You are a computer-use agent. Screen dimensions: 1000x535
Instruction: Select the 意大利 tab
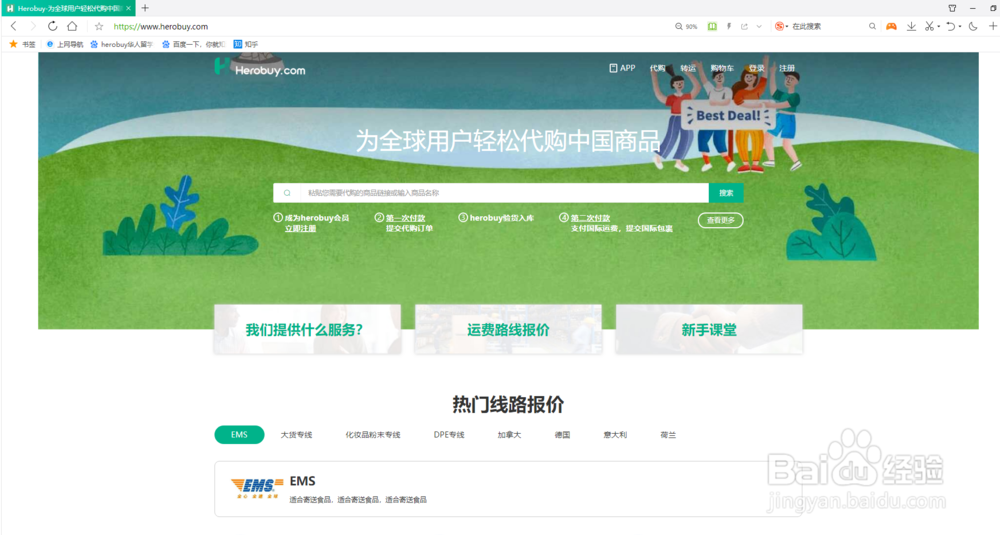(615, 435)
